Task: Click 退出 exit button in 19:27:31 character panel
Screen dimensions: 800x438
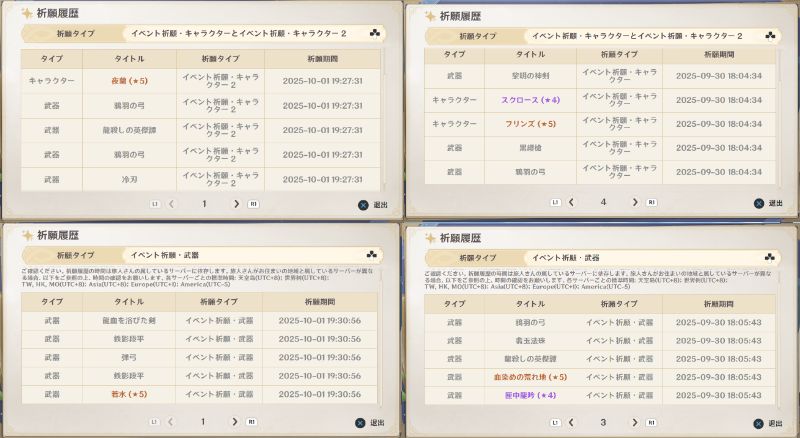Action: pyautogui.click(x=373, y=205)
